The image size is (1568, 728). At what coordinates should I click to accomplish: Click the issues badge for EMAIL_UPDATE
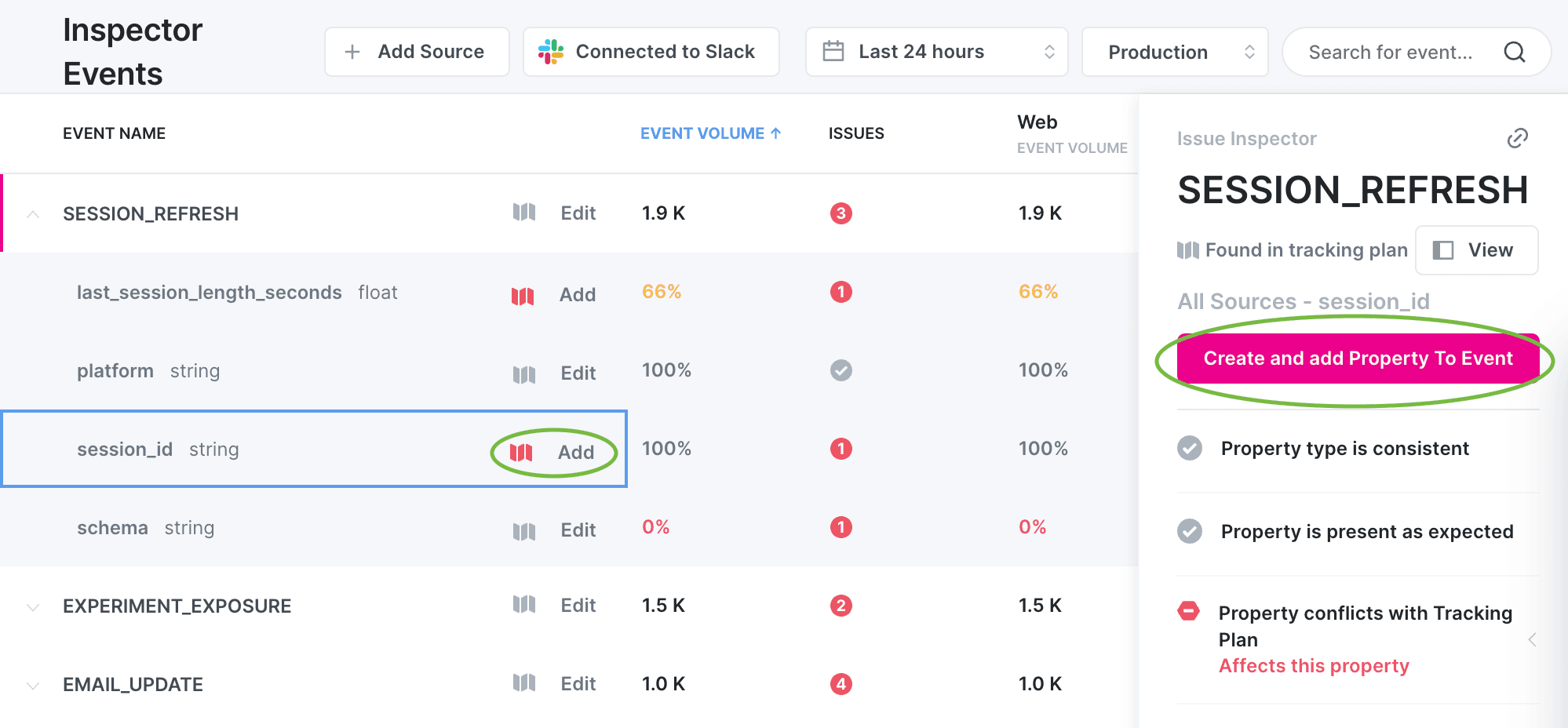[841, 684]
